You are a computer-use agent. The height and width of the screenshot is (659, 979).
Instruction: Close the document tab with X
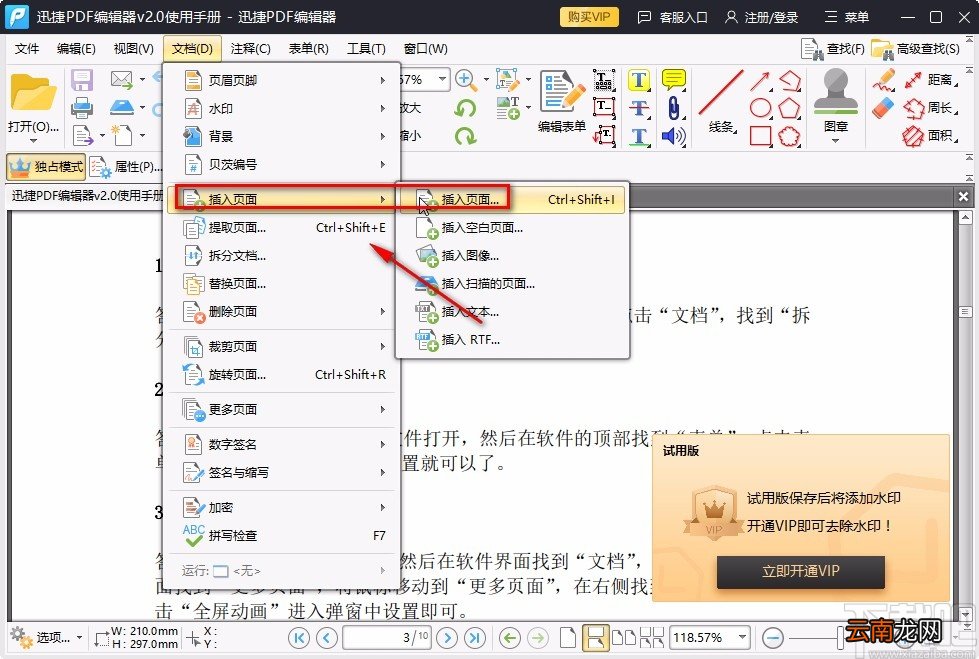tap(963, 197)
